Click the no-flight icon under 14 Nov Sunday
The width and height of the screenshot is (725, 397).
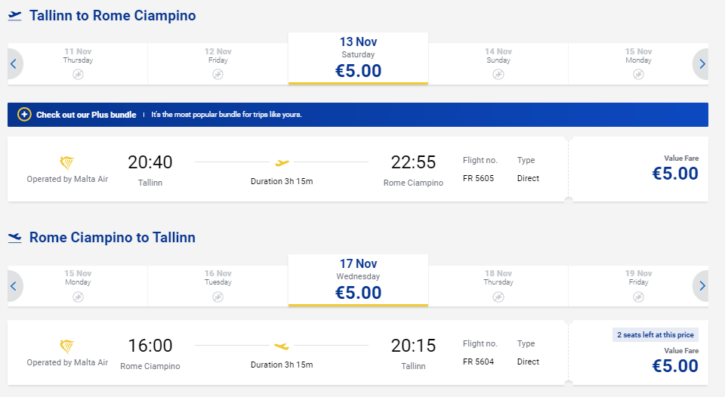(x=498, y=74)
